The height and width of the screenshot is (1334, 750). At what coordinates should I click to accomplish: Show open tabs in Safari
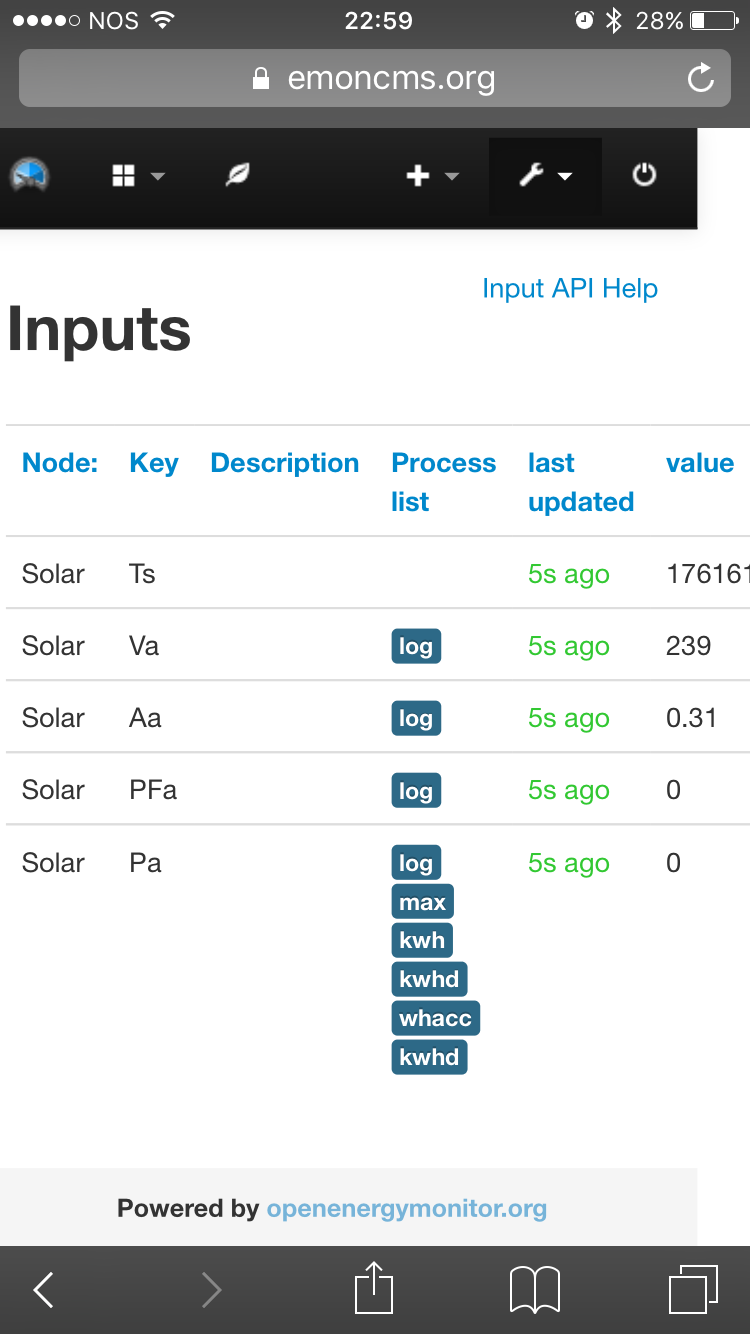693,1289
